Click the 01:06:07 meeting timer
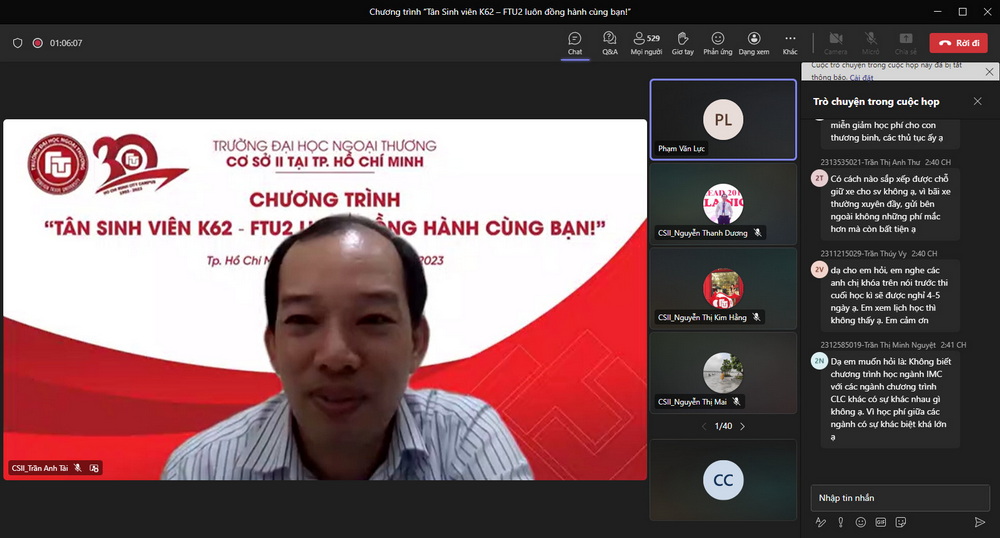Image resolution: width=1000 pixels, height=538 pixels. click(x=66, y=43)
